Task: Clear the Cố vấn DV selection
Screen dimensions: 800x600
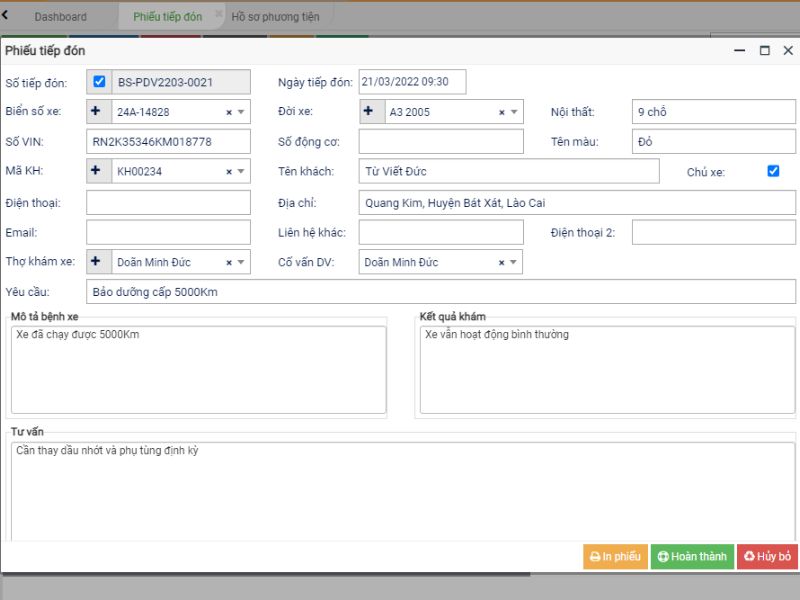Action: (502, 263)
